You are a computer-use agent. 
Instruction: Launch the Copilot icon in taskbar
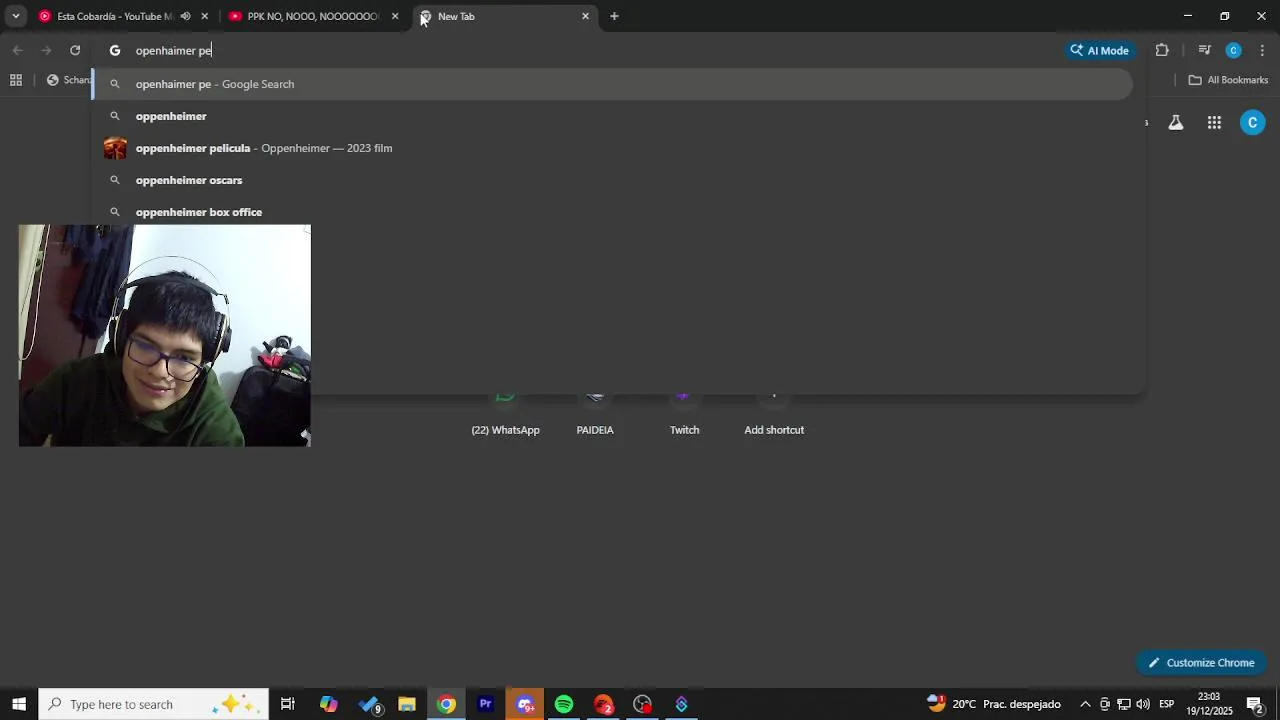tap(329, 704)
